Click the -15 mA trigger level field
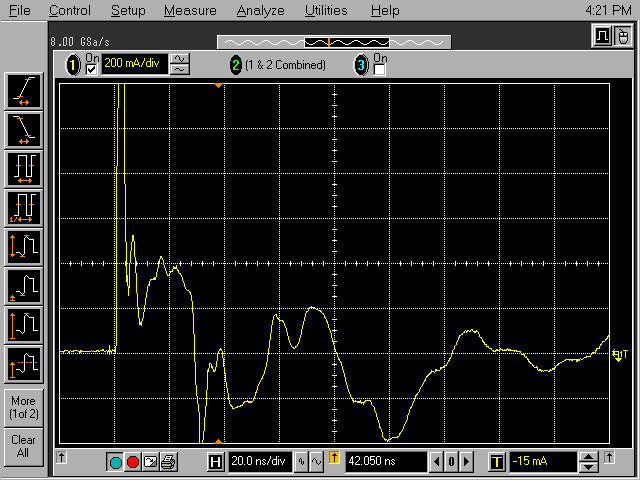Viewport: 640px width, 480px height. [x=543, y=462]
